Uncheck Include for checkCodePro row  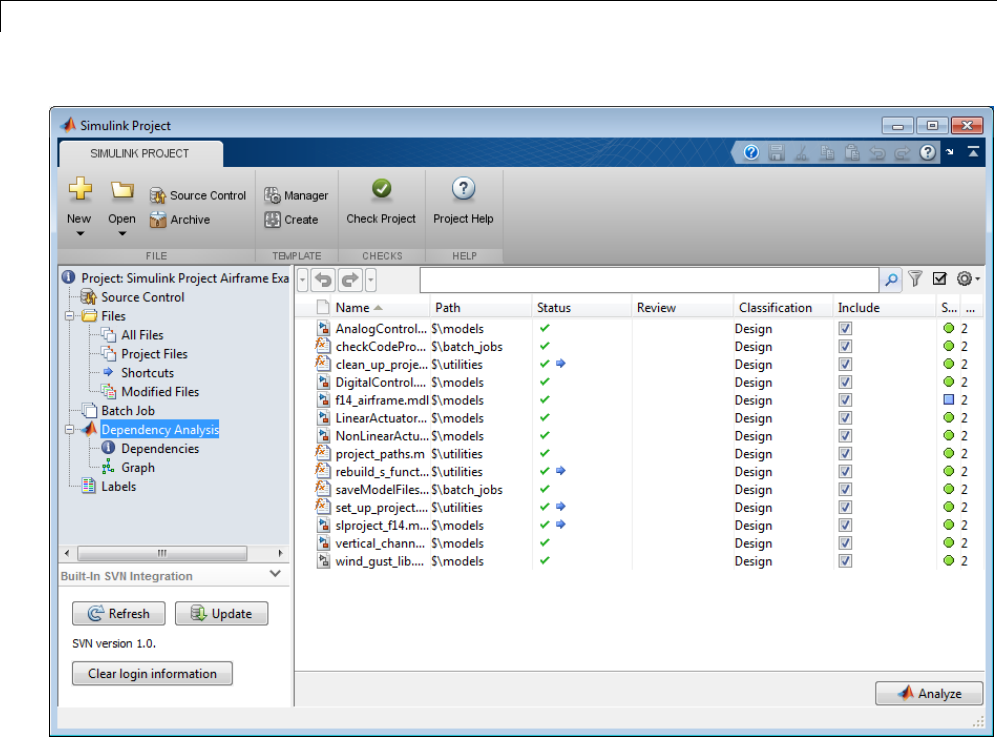845,347
